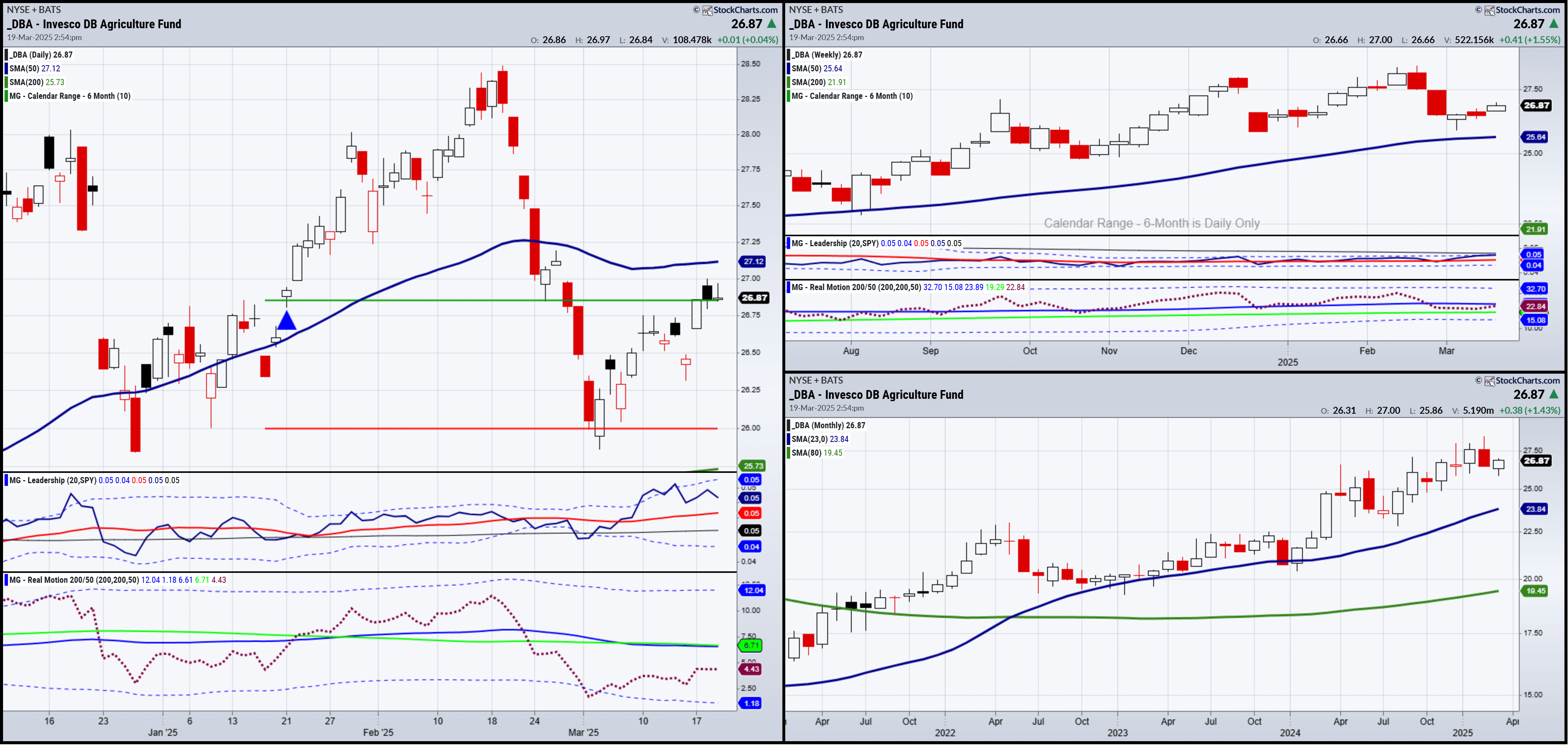
Task: Click the NYSE + BATS label on the monthly chart
Action: (816, 381)
